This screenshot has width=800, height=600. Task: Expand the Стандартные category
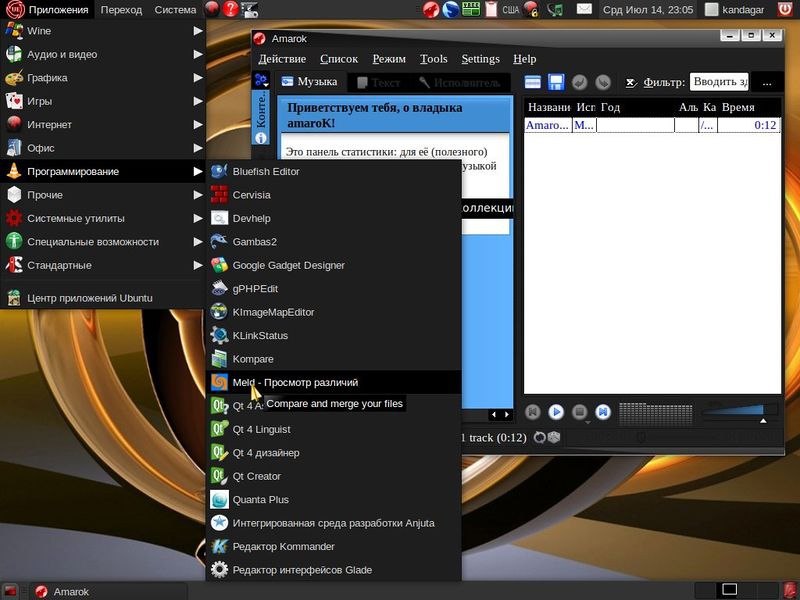103,265
